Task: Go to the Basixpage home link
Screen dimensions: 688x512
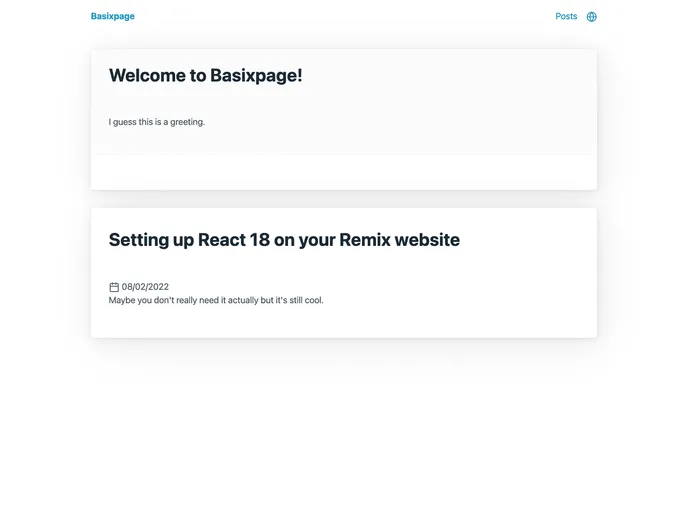Action: [x=112, y=17]
